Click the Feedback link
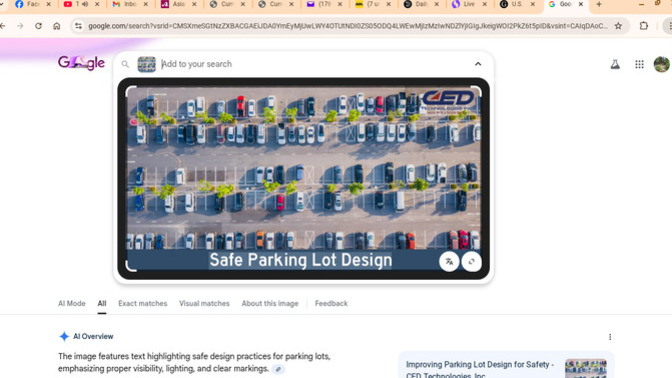 pos(331,303)
